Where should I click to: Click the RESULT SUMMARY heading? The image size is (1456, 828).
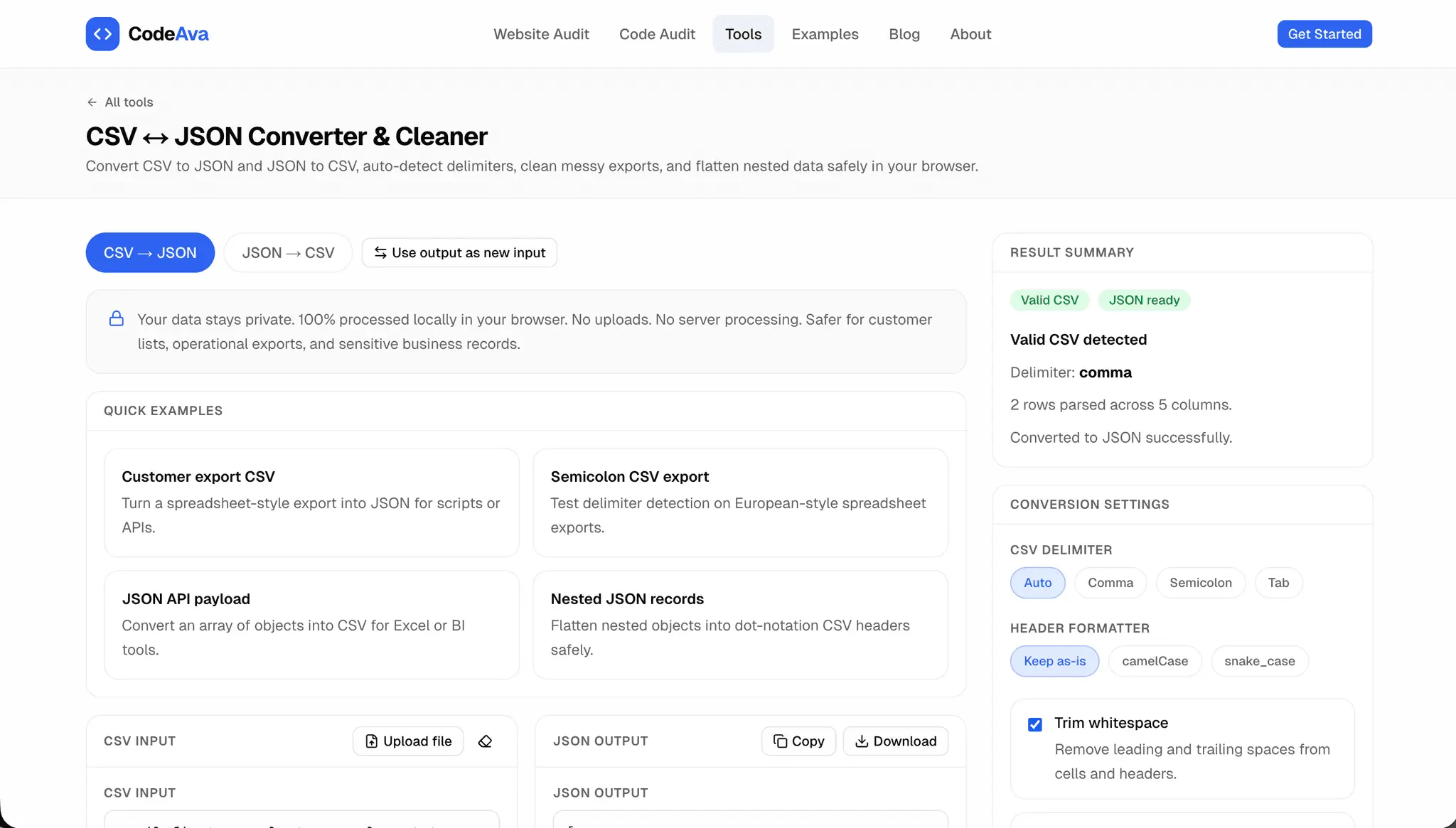1071,252
